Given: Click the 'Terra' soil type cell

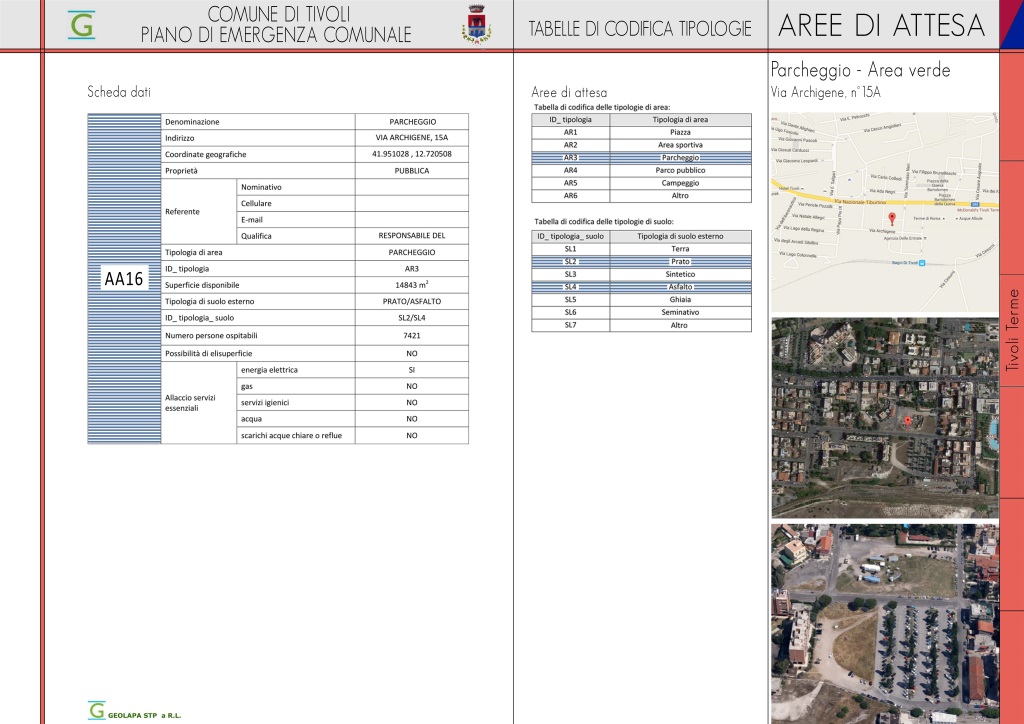Looking at the screenshot, I should click(x=680, y=249).
